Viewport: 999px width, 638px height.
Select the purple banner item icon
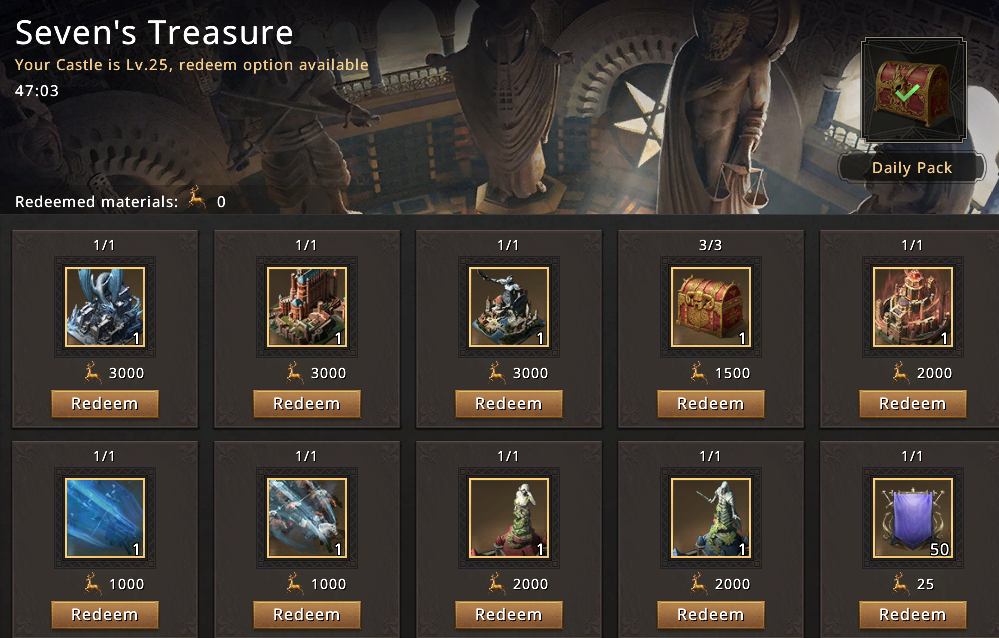pyautogui.click(x=912, y=518)
